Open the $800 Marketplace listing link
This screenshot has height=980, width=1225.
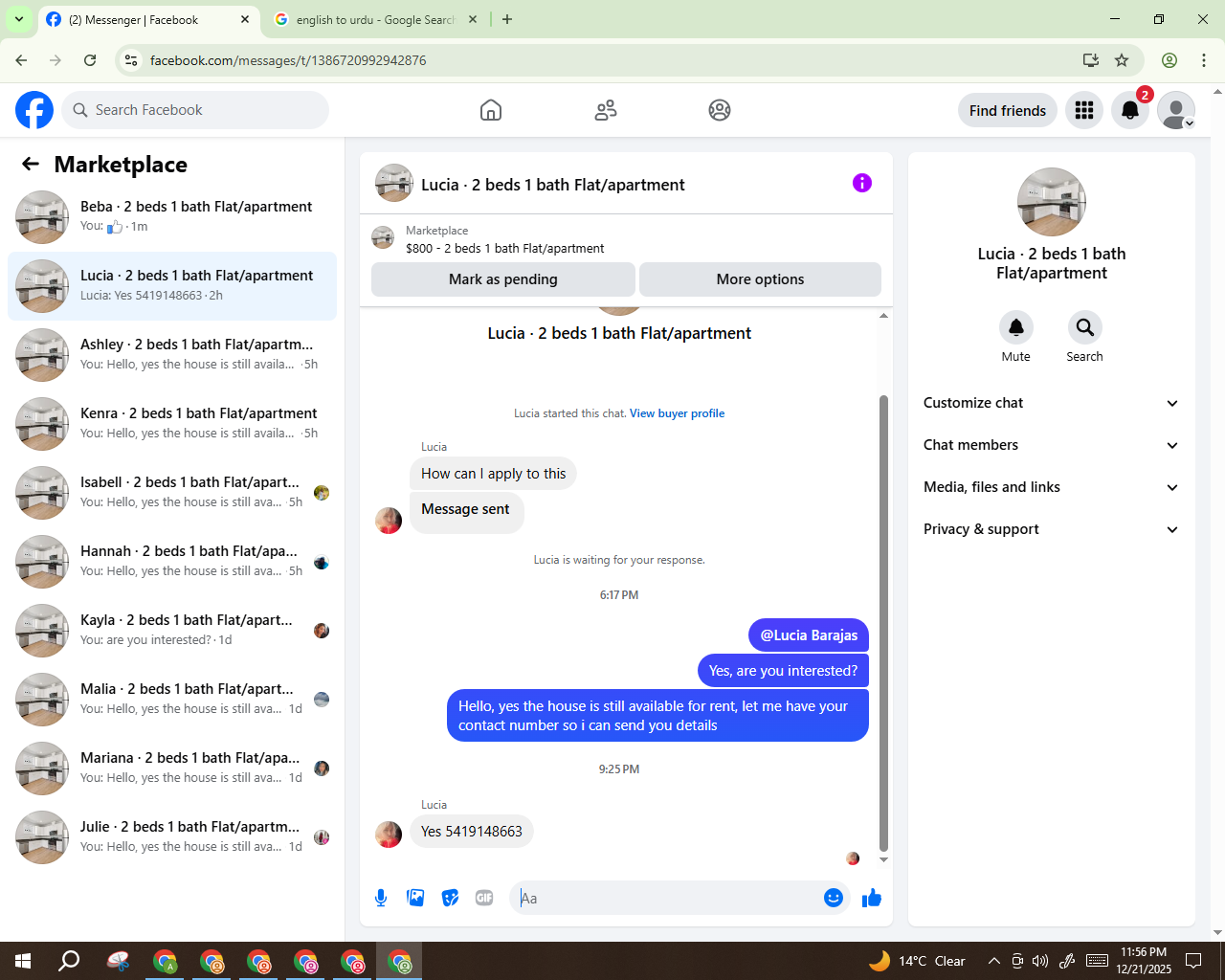pos(504,248)
